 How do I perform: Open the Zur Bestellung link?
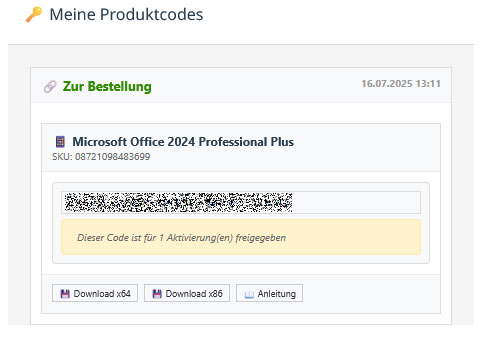tap(107, 86)
